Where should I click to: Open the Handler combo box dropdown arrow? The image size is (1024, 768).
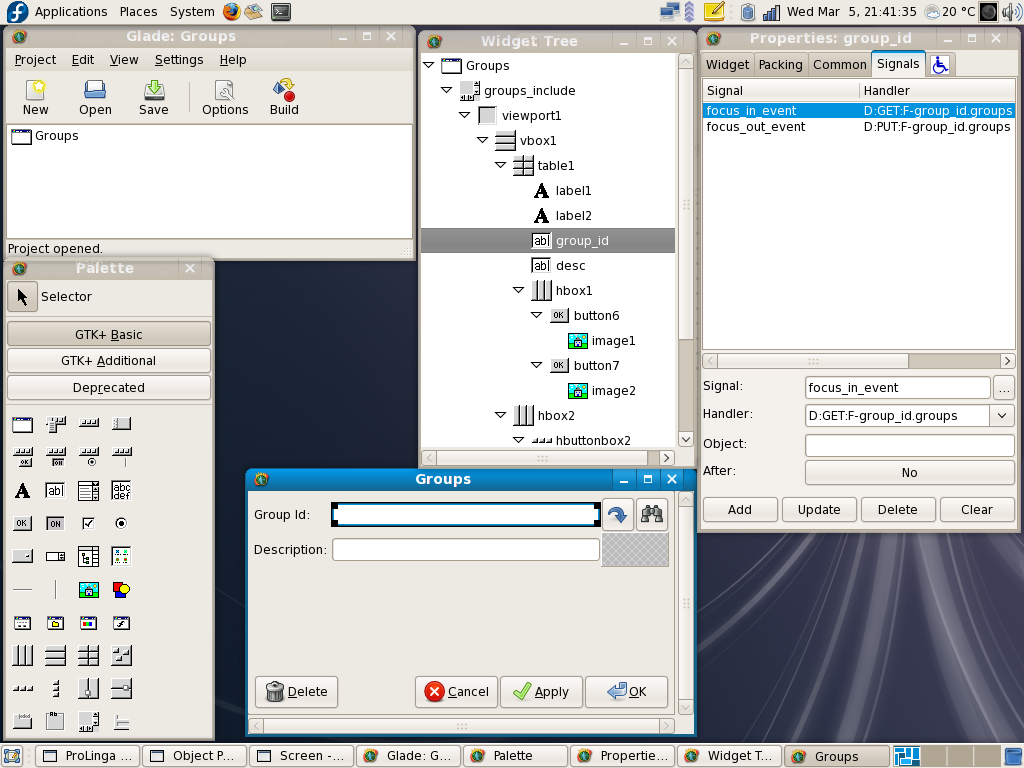tap(1002, 415)
